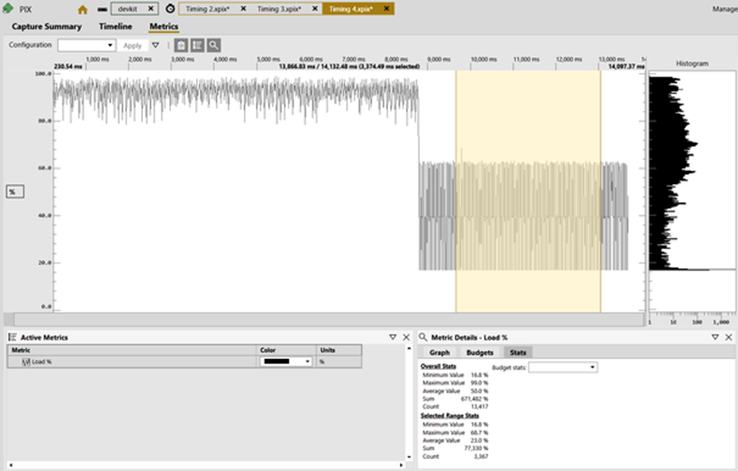Open the Active Metrics panel options arrow

[x=393, y=337]
